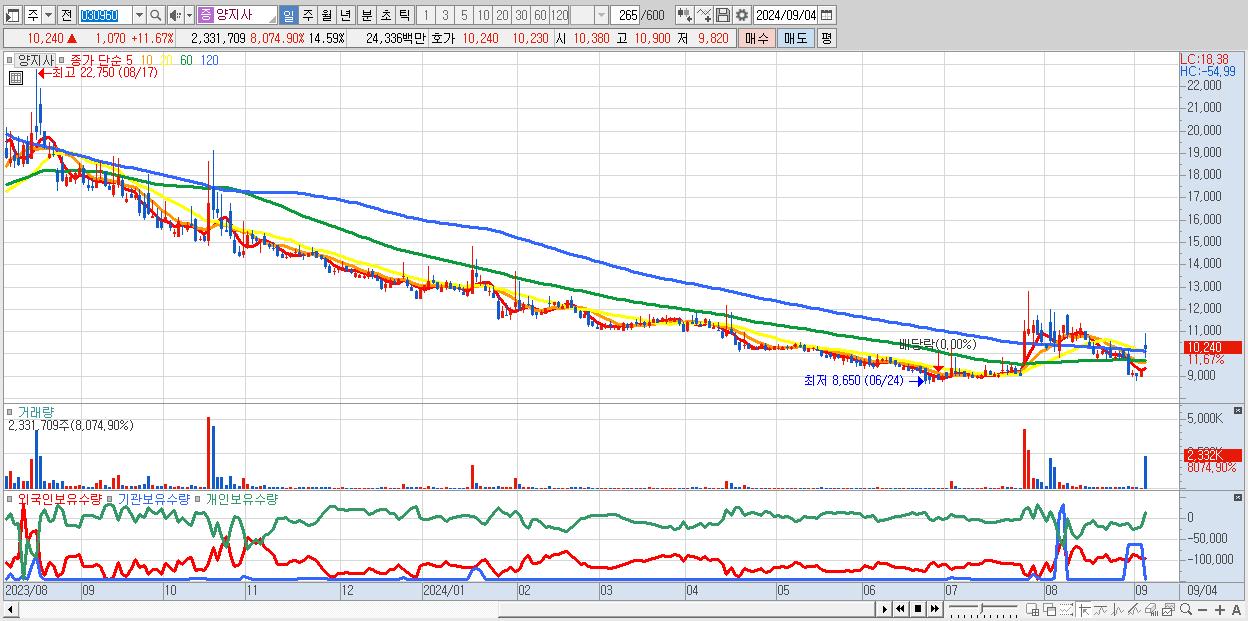Select the 틱 tick chart period

404,15
